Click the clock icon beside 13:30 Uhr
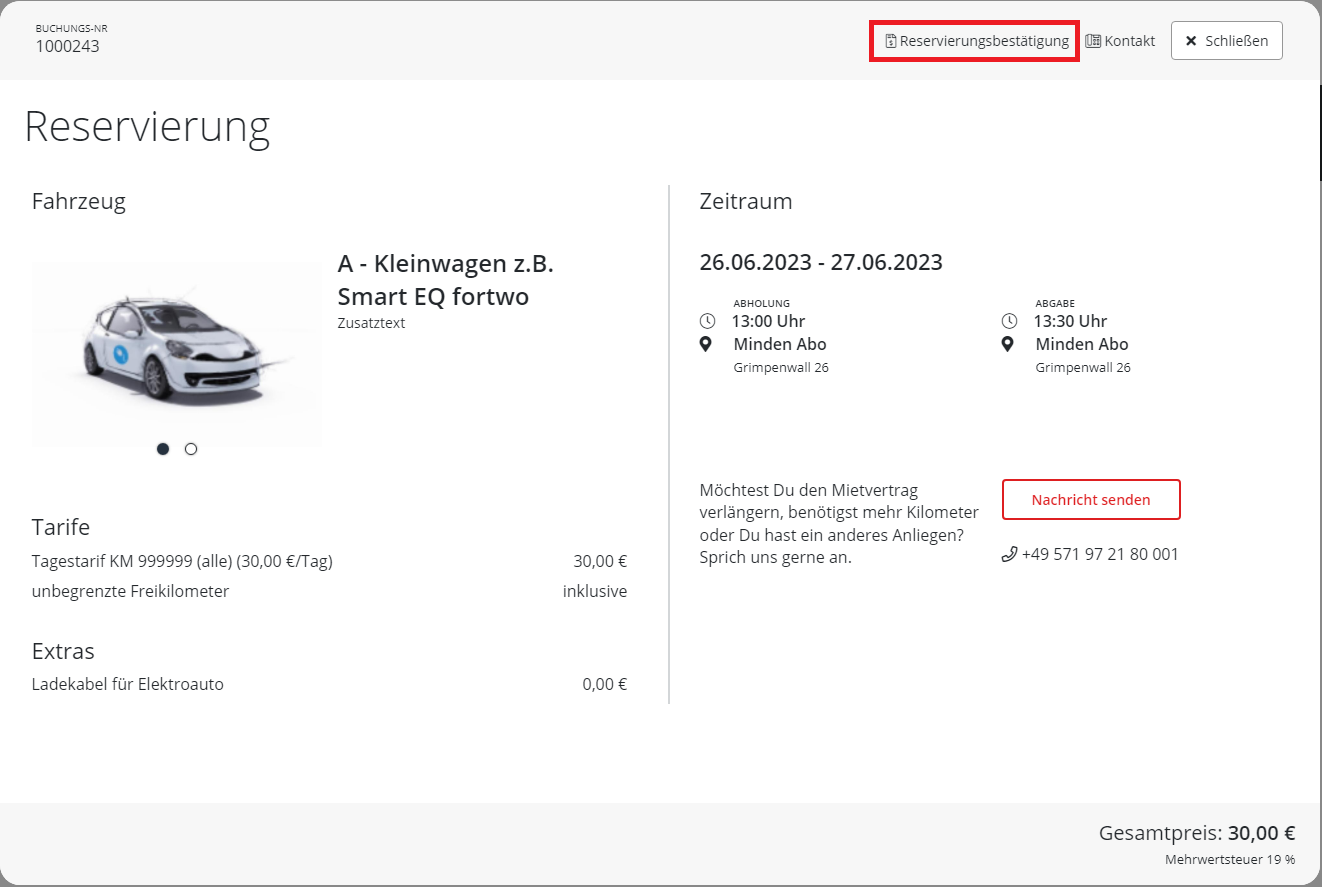Screen dimensions: 1322x887 click(1009, 321)
